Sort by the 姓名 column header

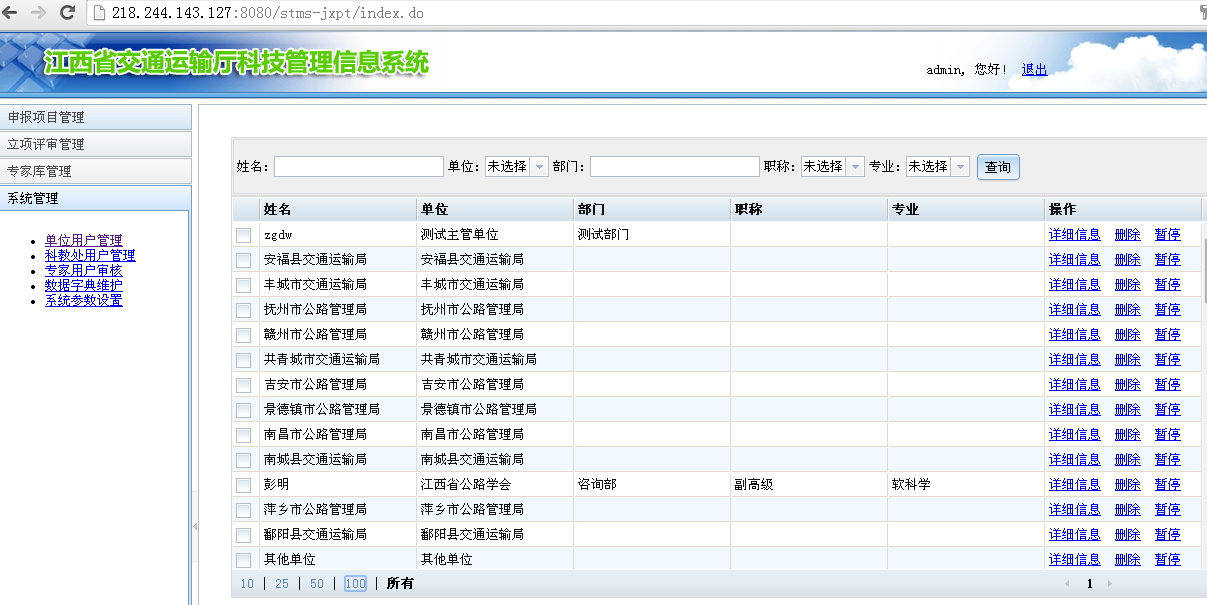coord(337,209)
